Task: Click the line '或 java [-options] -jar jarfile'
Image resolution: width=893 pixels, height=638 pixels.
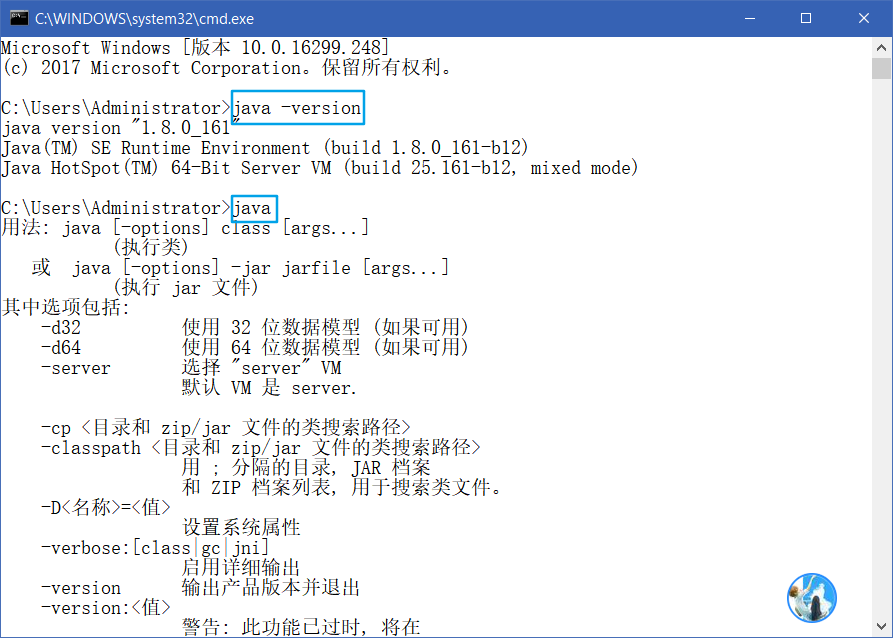Action: pyautogui.click(x=240, y=268)
